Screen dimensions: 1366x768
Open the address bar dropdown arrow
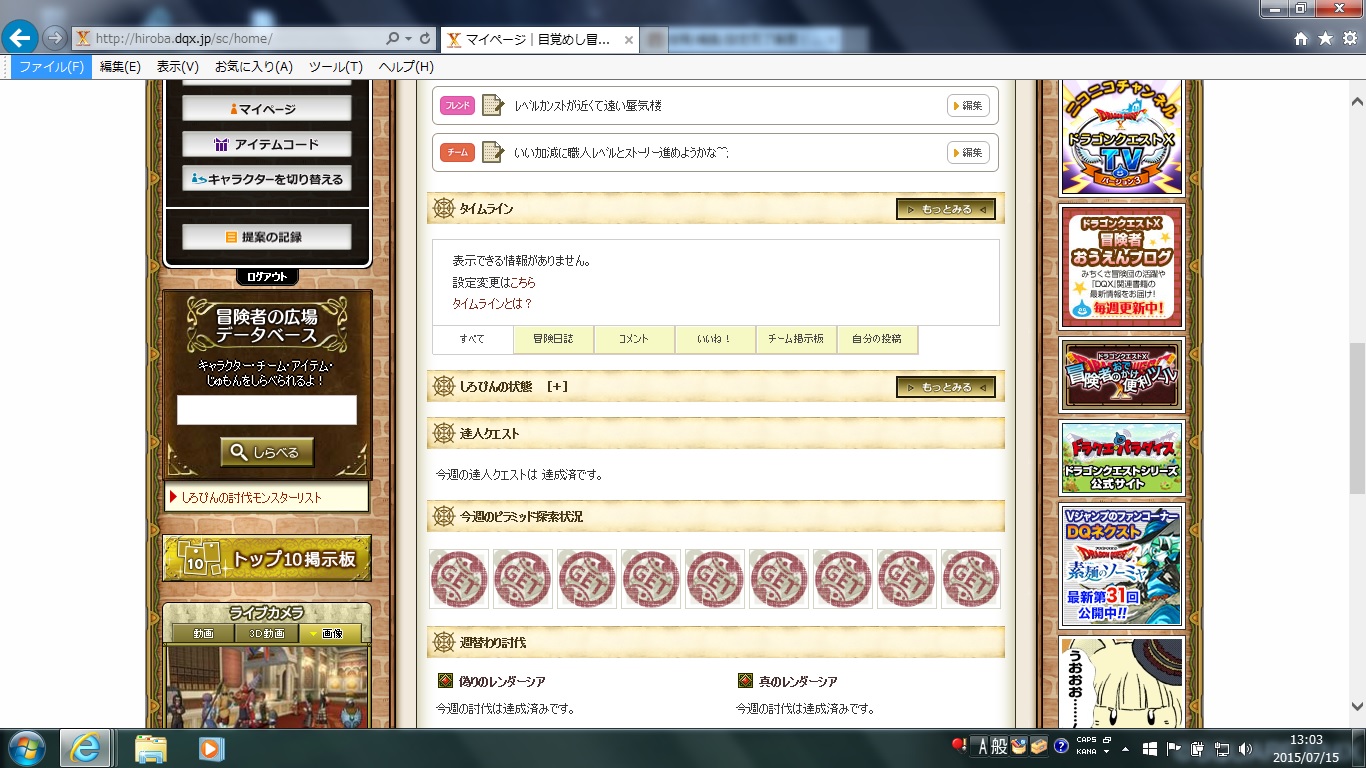408,38
